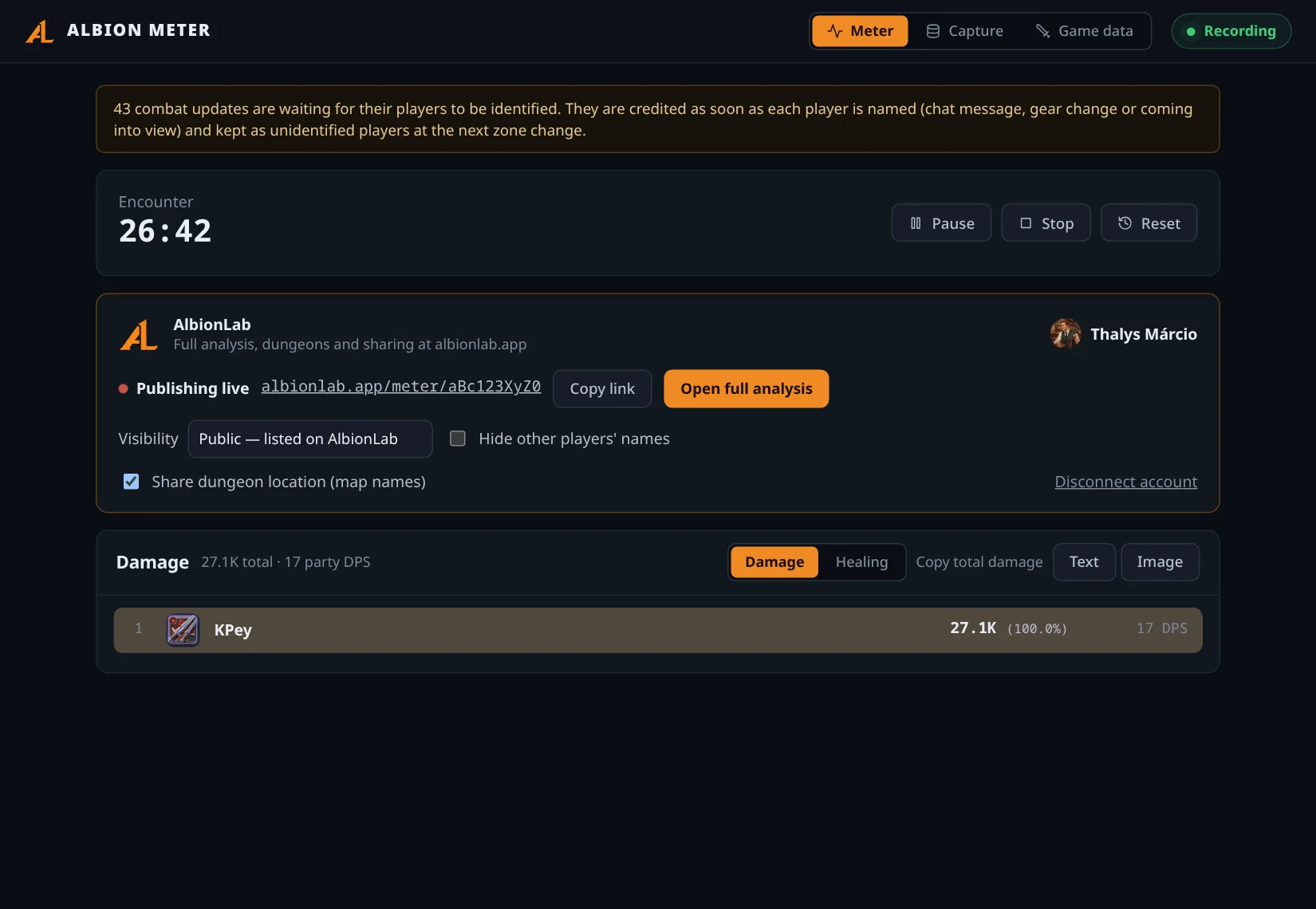Click the AlbionLab logo in the sharing panel
The height and width of the screenshot is (909, 1316).
[139, 335]
